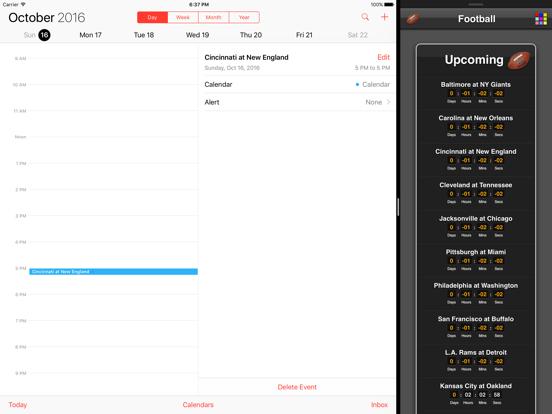Click the 9 AM hour label
The height and width of the screenshot is (414, 552).
point(20,58)
